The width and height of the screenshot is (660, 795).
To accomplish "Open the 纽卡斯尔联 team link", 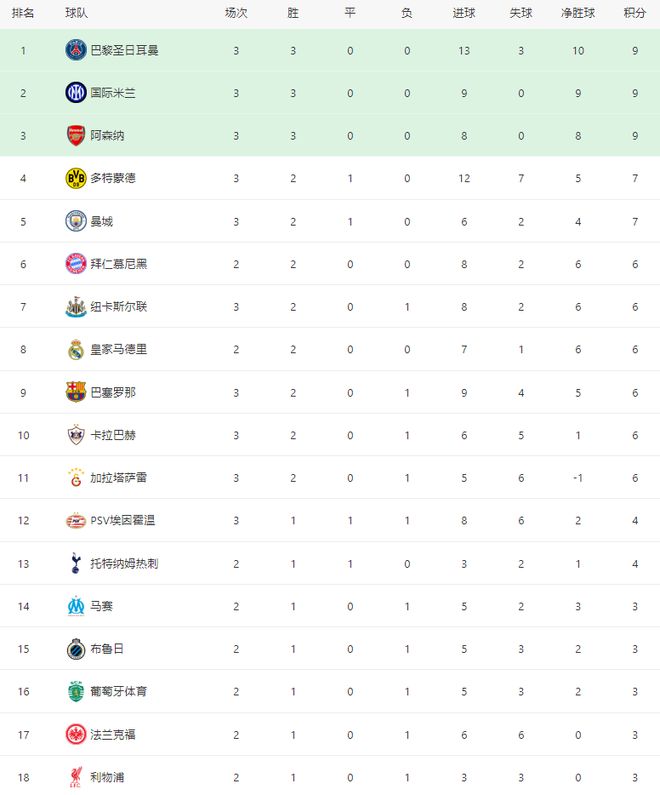I will [x=118, y=307].
